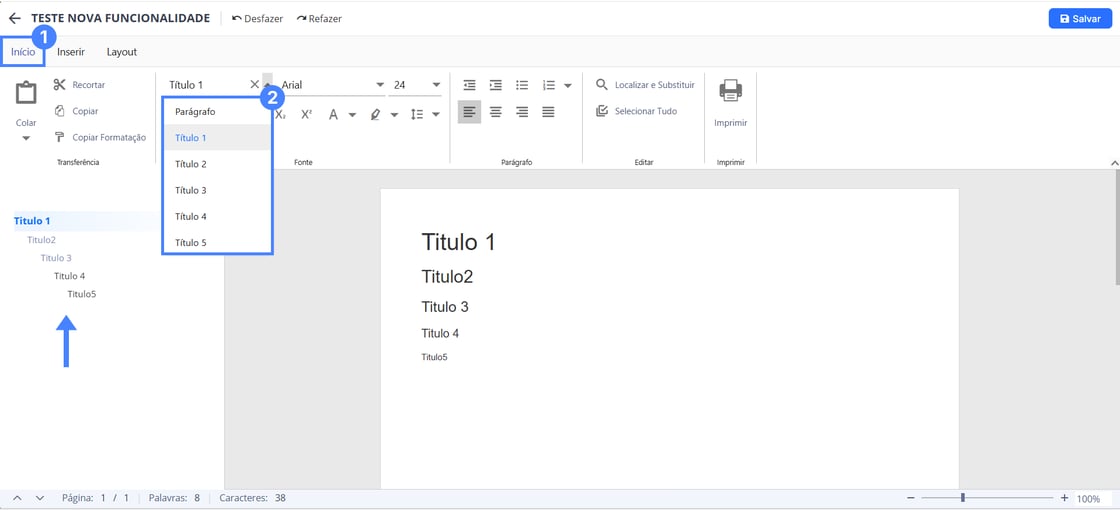The width and height of the screenshot is (1120, 510).
Task: Go back using the left arrow icon
Action: click(14, 19)
